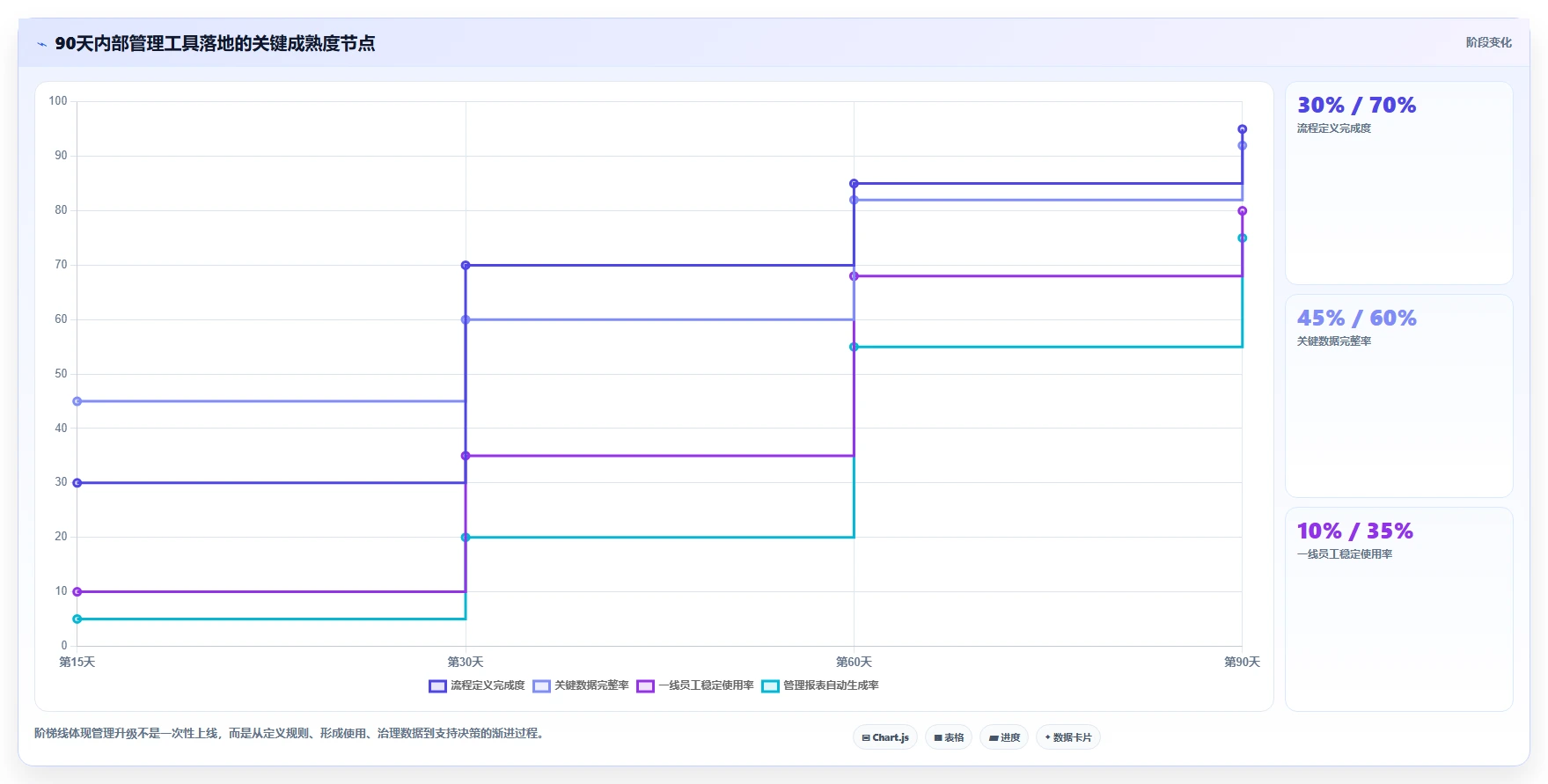Viewport: 1548px width, 784px height.
Task: Toggle the 关键数据完整率 legend swatch
Action: [x=541, y=686]
